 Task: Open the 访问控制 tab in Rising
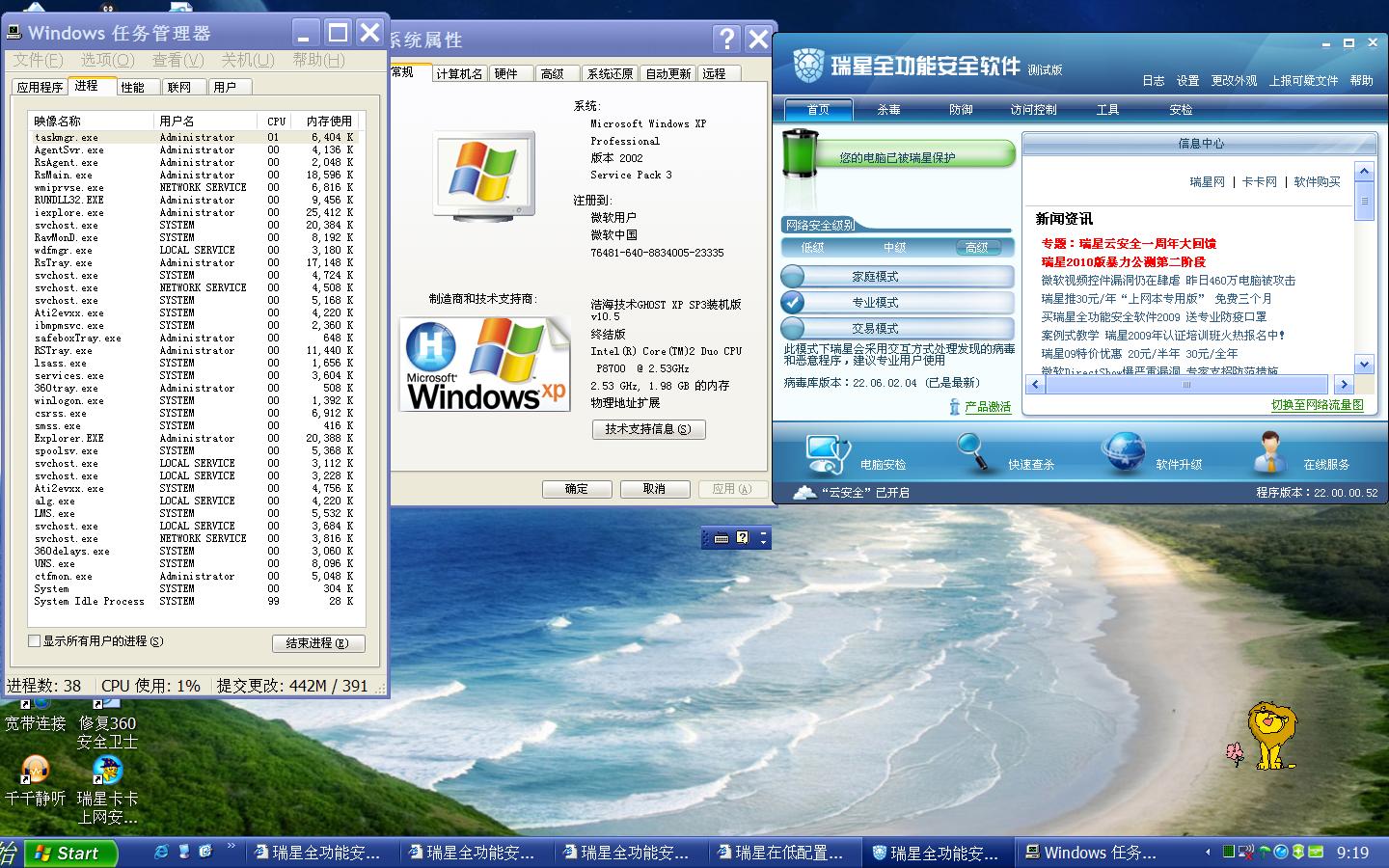(x=1034, y=110)
